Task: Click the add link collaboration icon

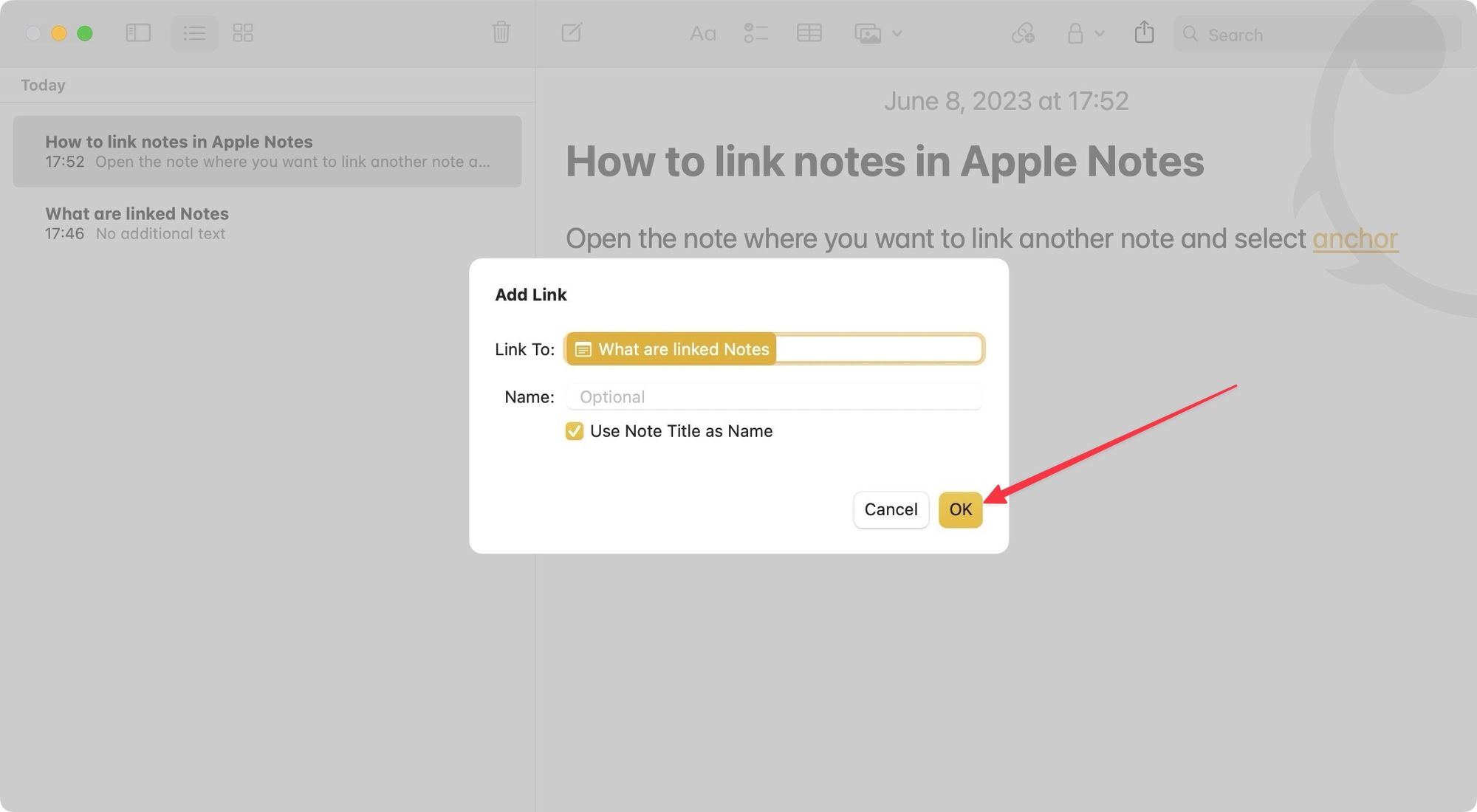Action: tap(1023, 33)
